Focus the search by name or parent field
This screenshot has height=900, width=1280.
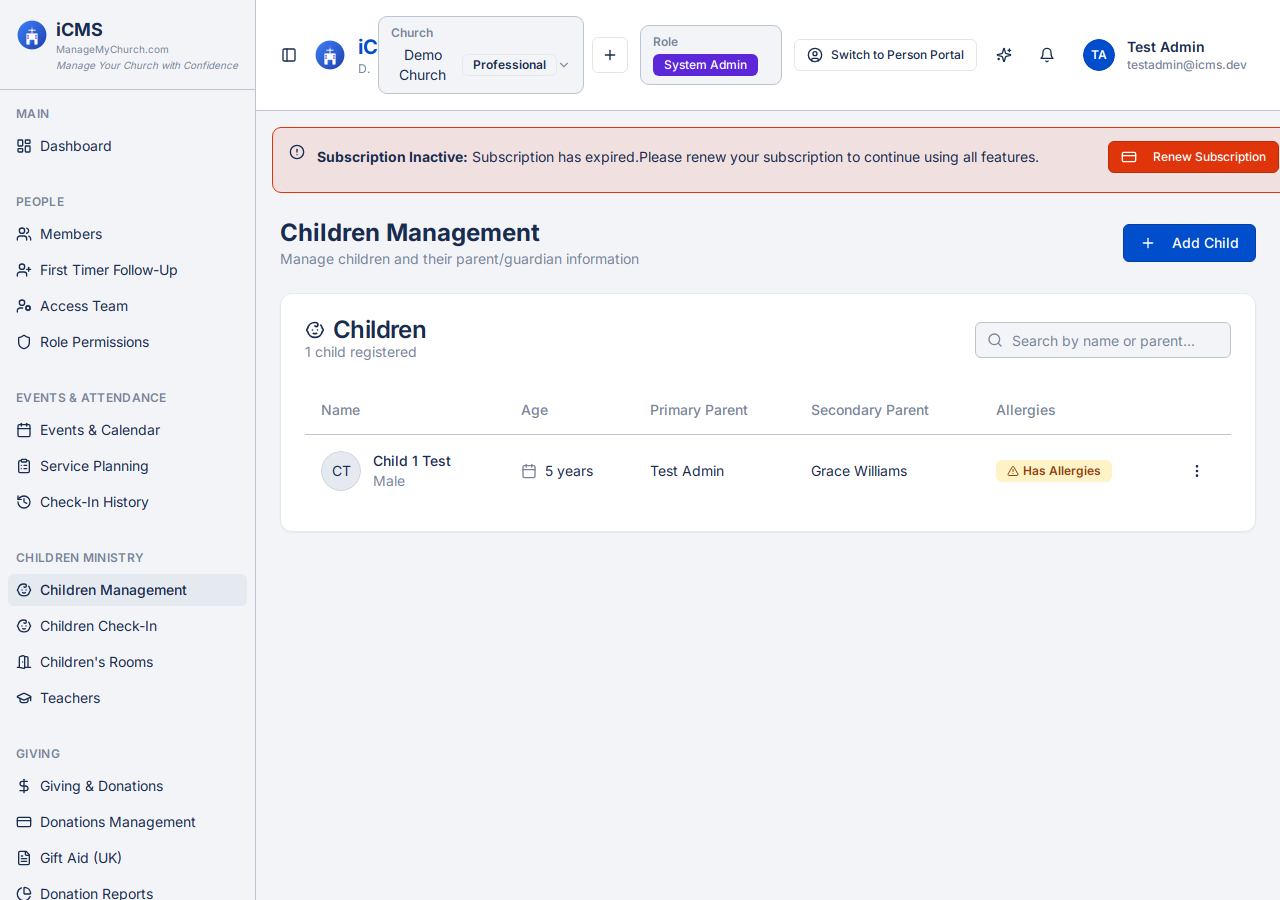pos(1103,340)
